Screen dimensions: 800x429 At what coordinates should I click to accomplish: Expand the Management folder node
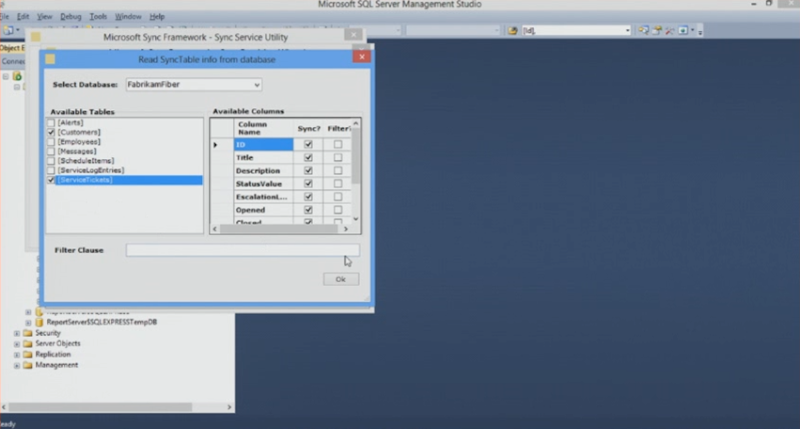17,365
